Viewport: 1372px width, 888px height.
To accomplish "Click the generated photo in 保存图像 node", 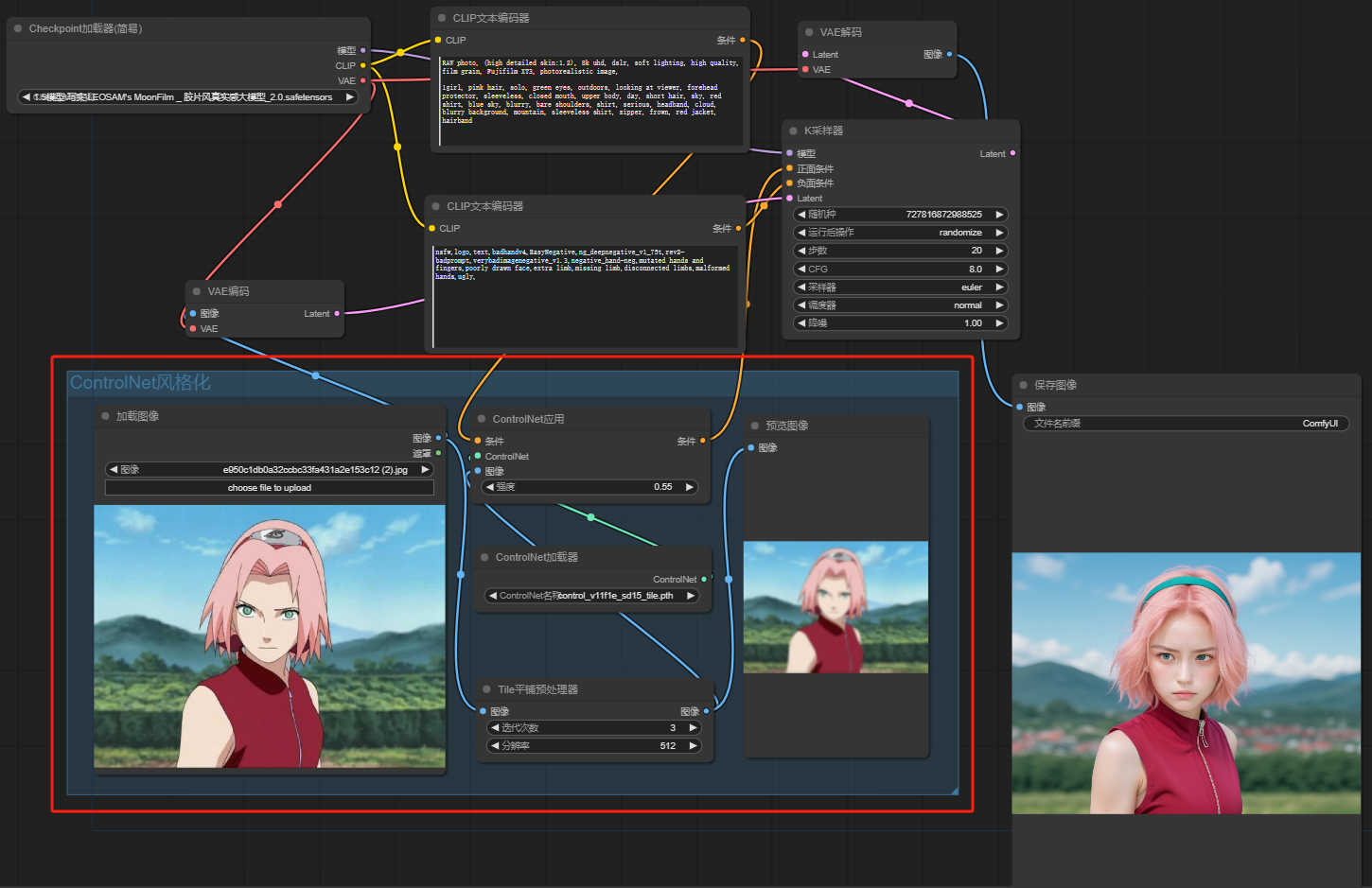I will (1187, 684).
